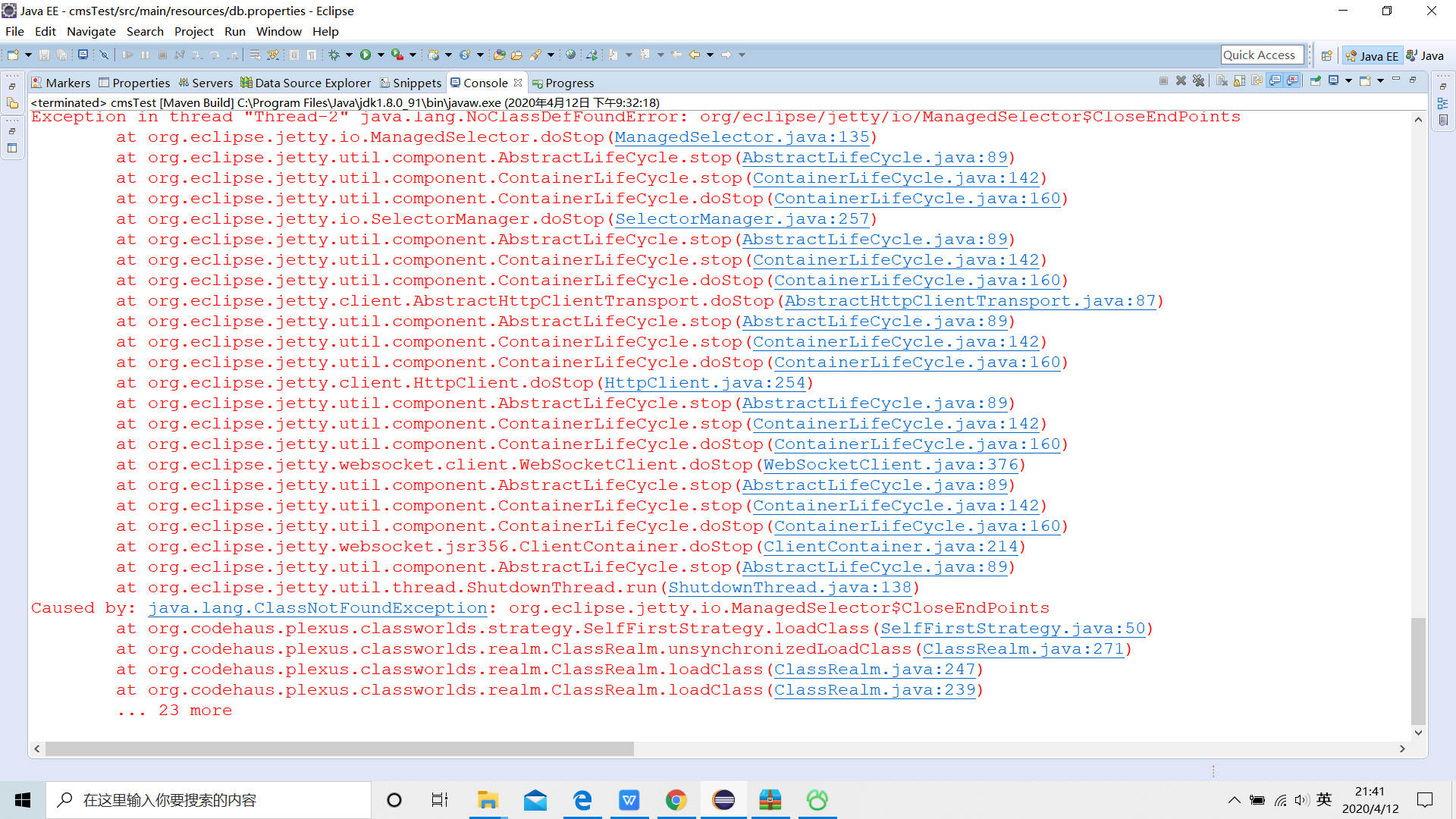The image size is (1456, 819).
Task: Expand the Search dropdown arrow
Action: pyautogui.click(x=551, y=55)
